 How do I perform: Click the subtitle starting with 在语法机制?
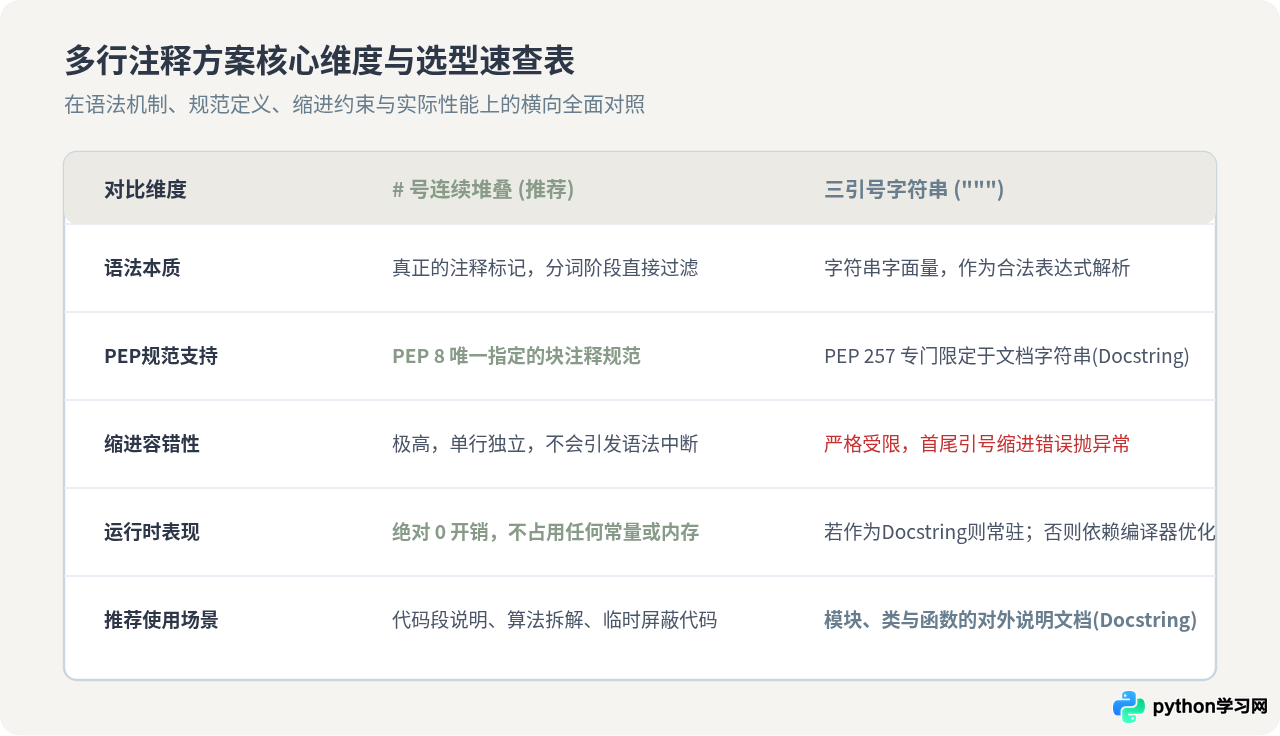[355, 105]
